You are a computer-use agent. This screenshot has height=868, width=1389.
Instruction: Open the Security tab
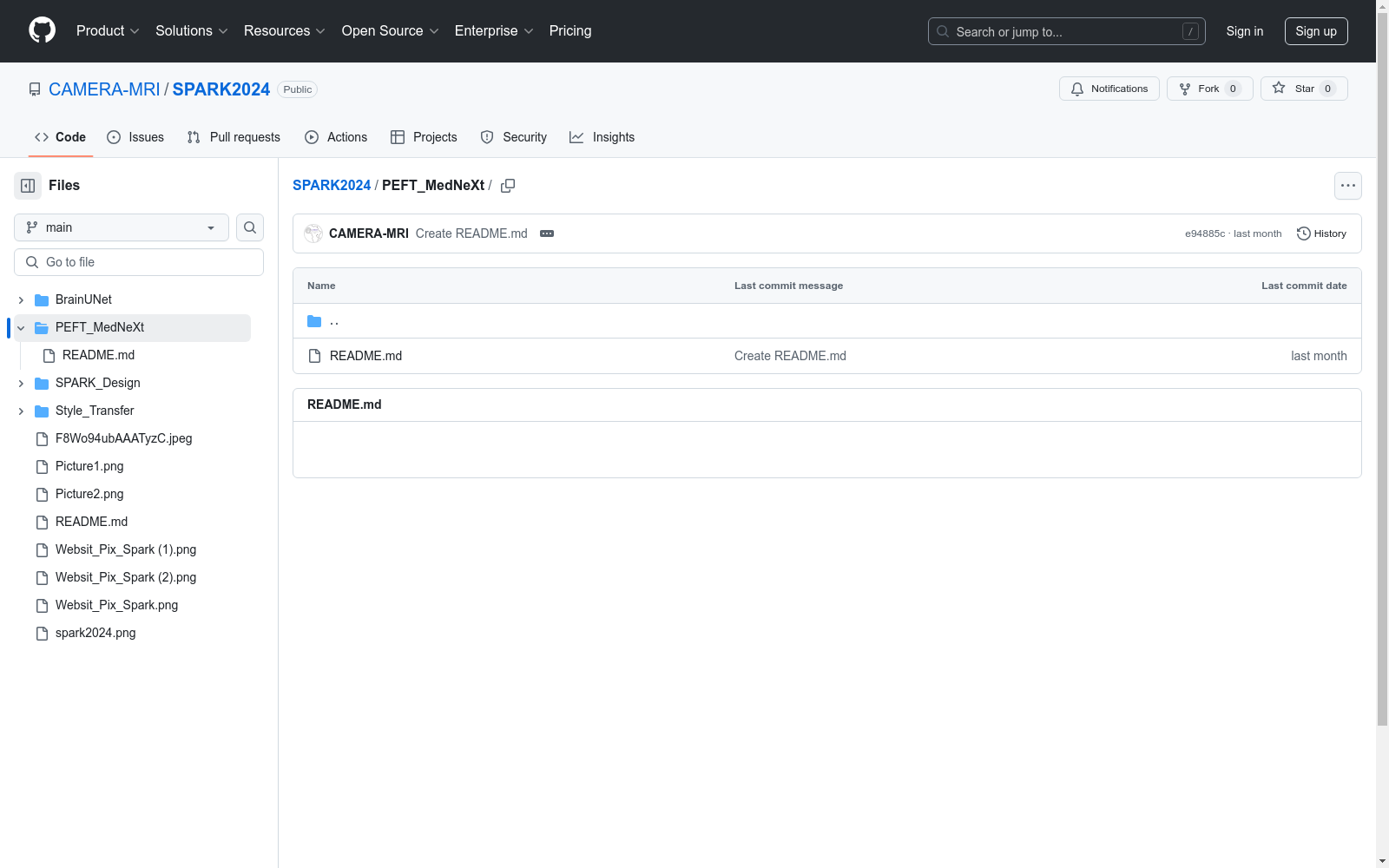[514, 137]
